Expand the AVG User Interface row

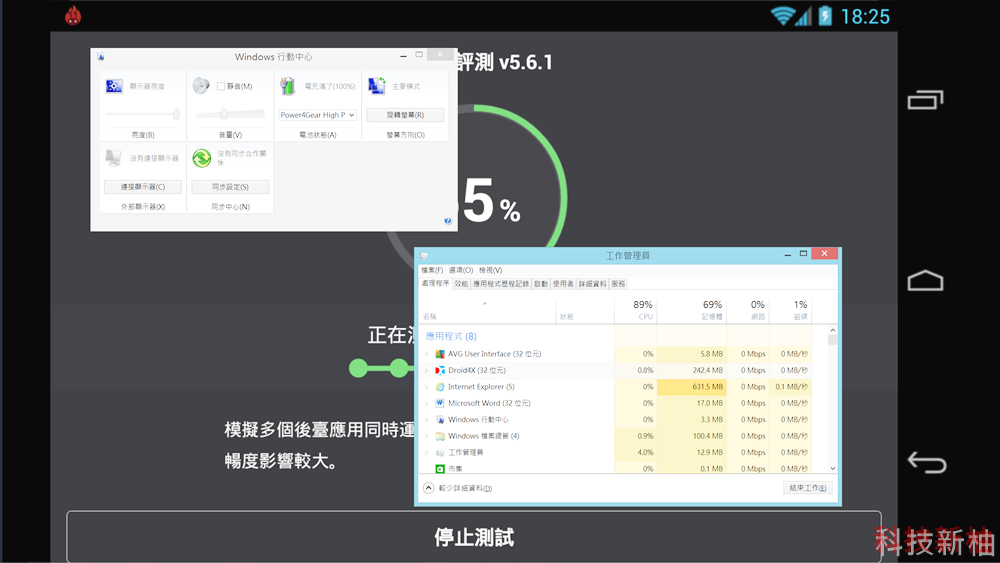tap(427, 354)
